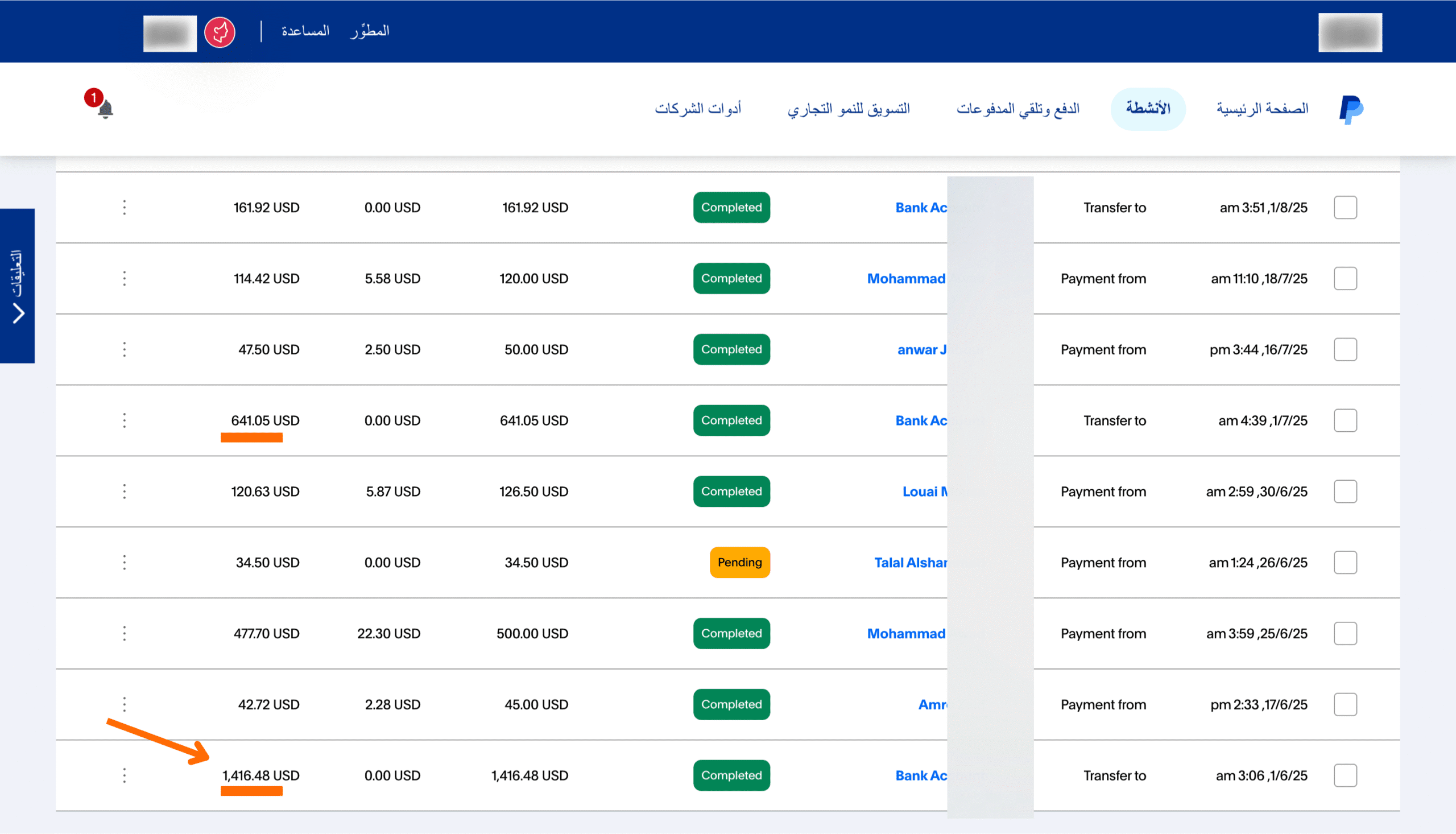Screen dimensions: 1456x834
Task: Open three-dot menu for Pending 34.50 payment
Action: pos(124,563)
